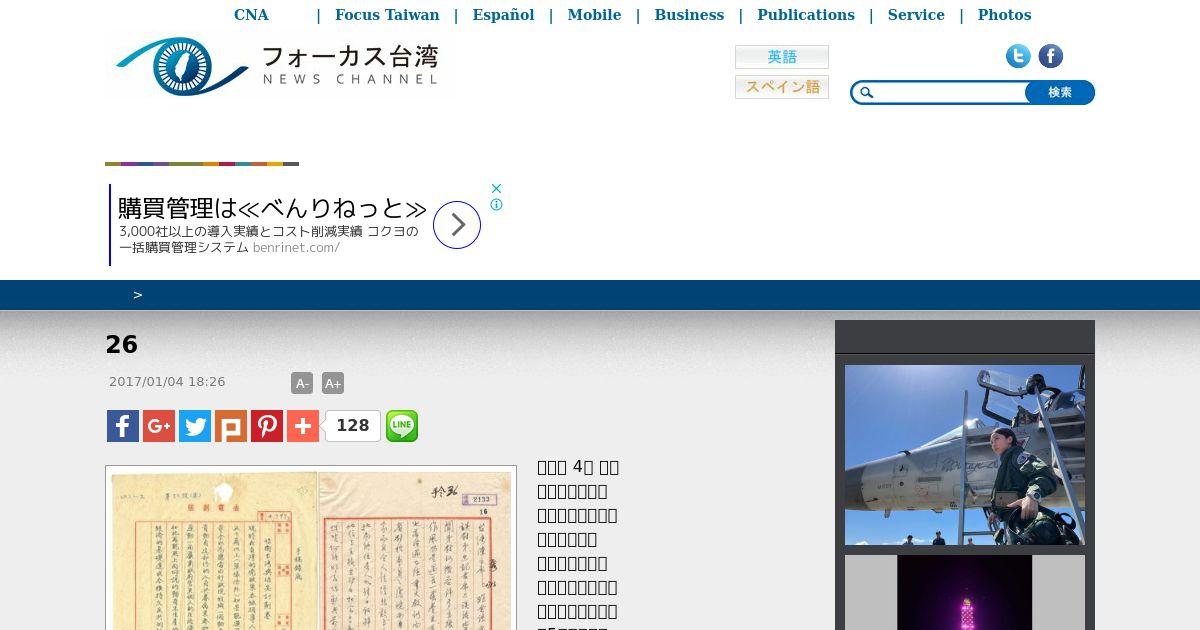This screenshot has height=630, width=1200.
Task: Increase font size with A+ button
Action: [333, 383]
